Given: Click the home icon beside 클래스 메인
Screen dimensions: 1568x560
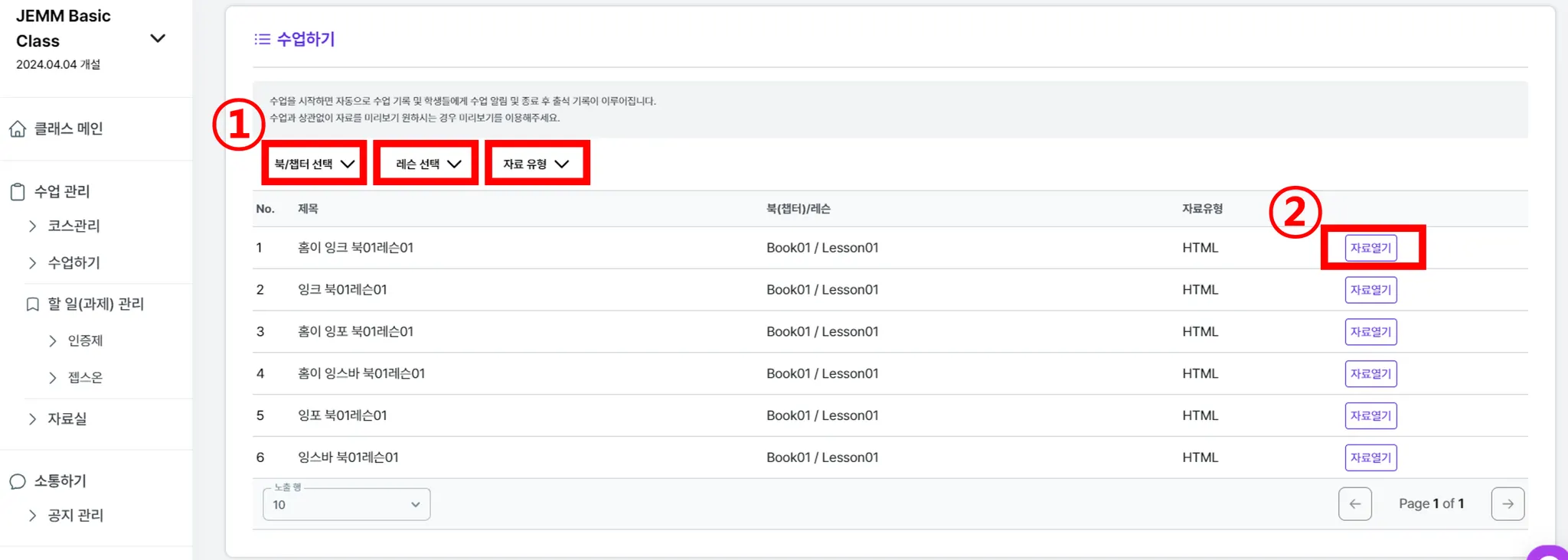Looking at the screenshot, I should [18, 129].
